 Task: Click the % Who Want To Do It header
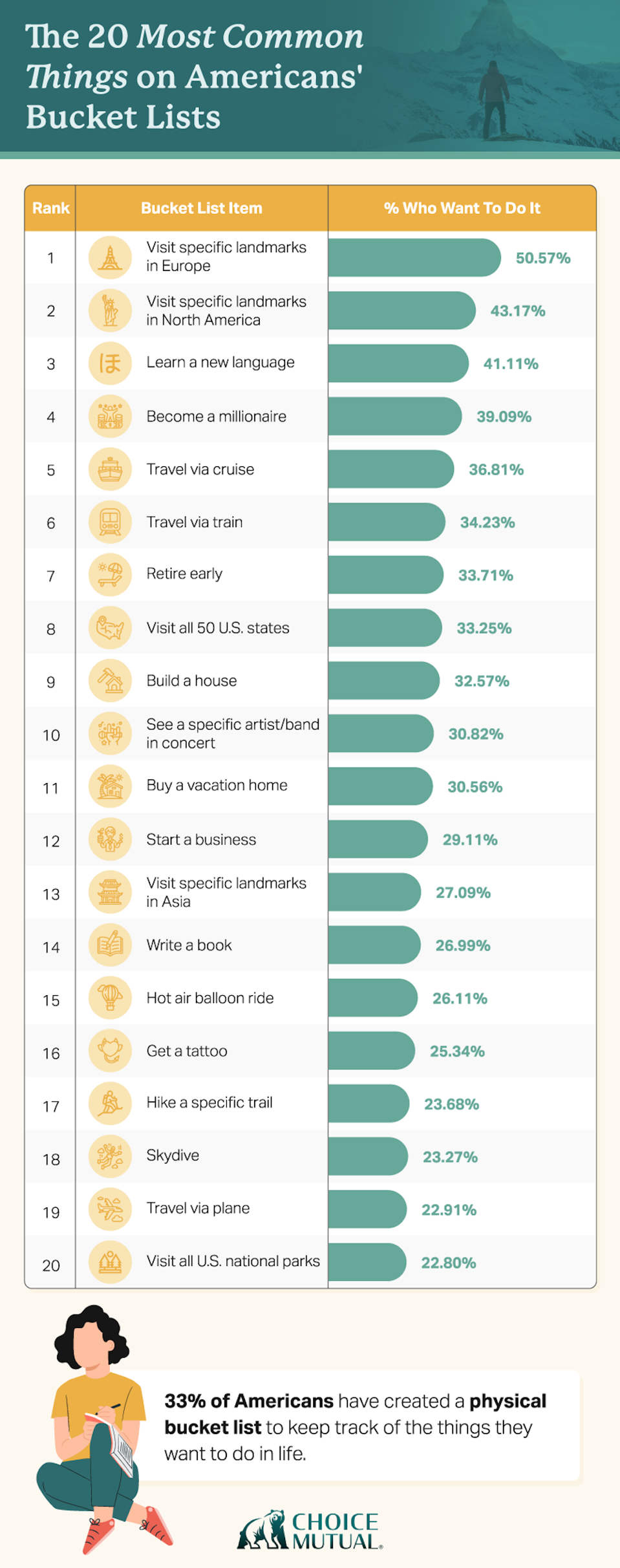pyautogui.click(x=462, y=208)
